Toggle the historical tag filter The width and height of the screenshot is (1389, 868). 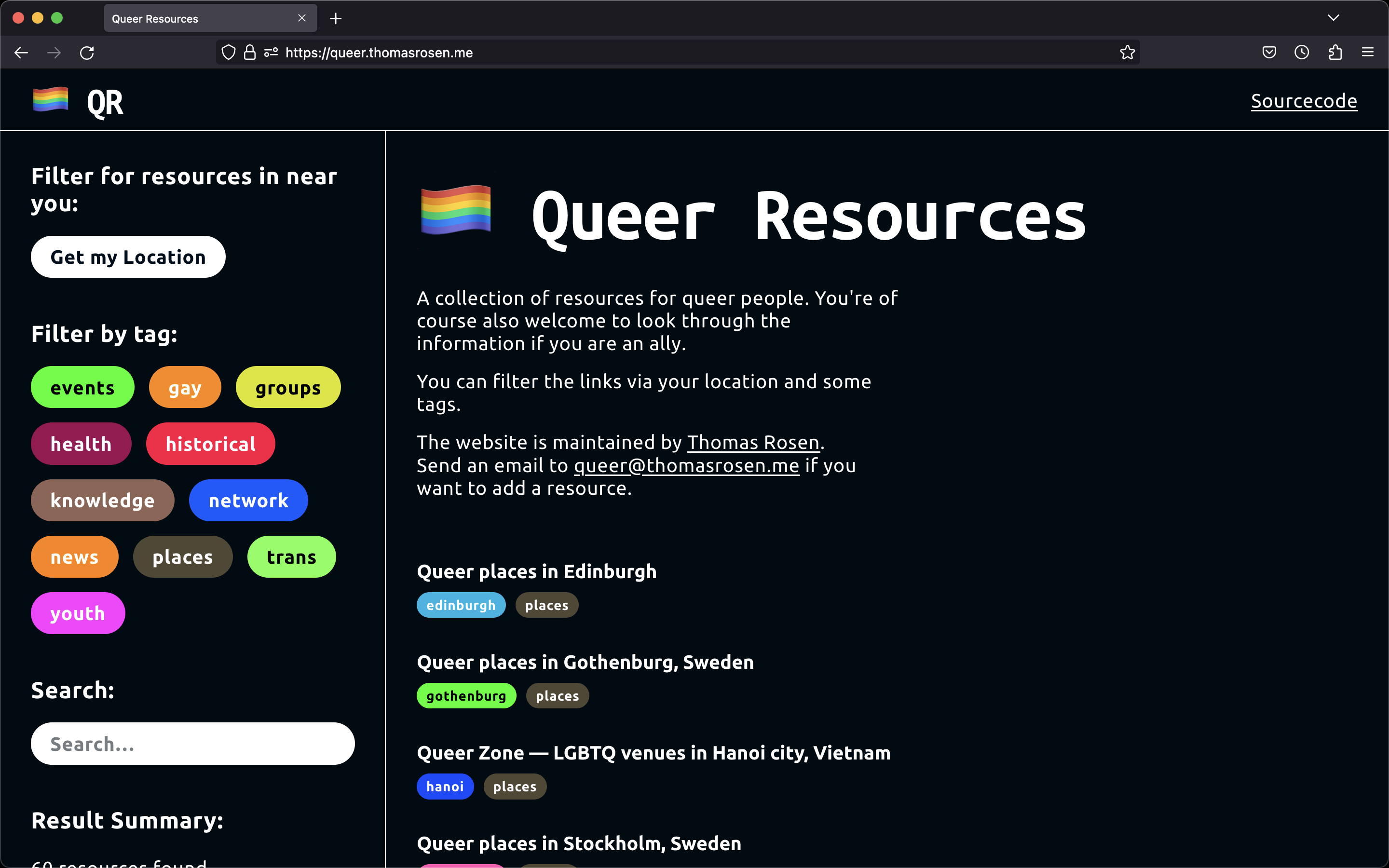pyautogui.click(x=211, y=444)
